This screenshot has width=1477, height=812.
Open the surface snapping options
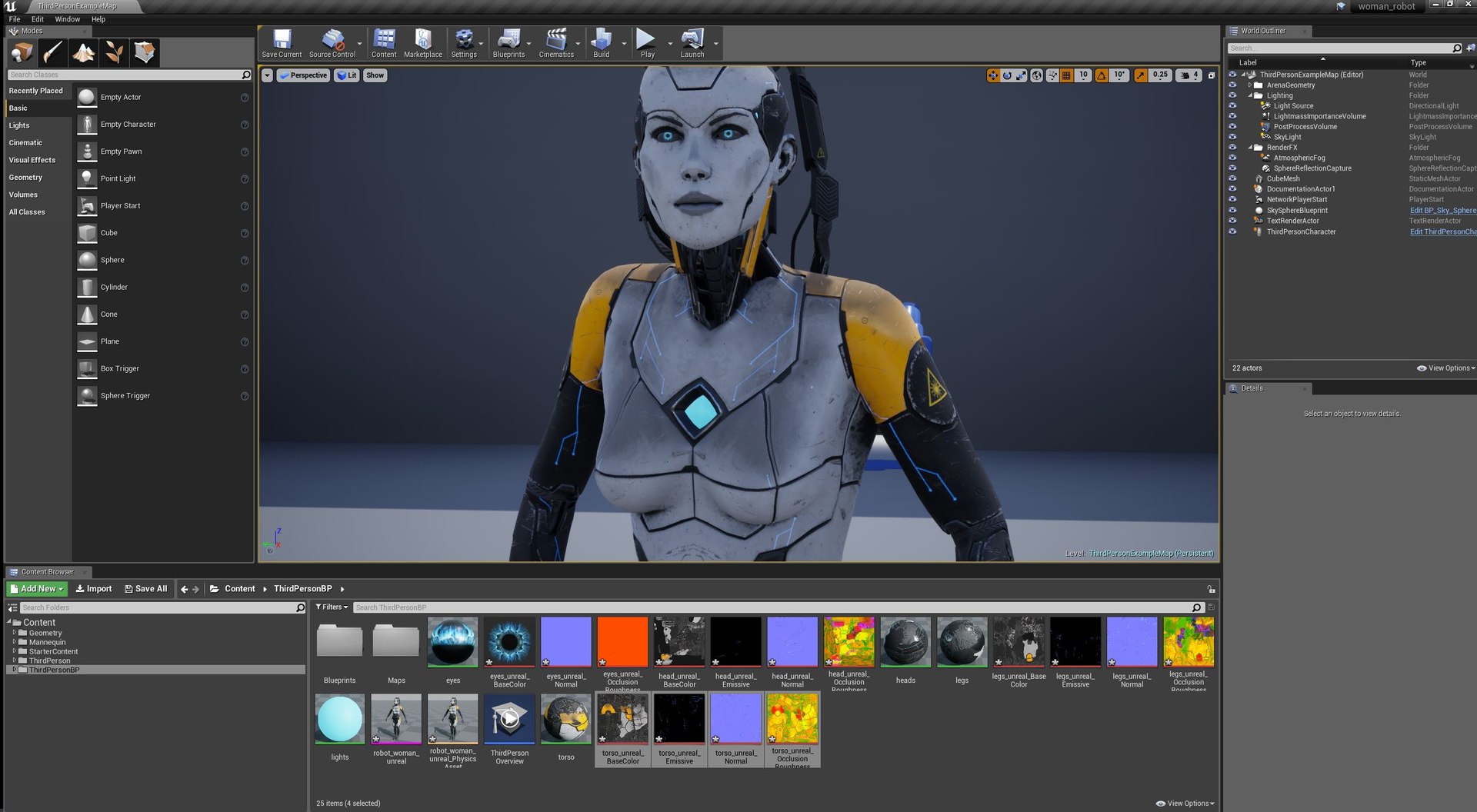click(1052, 75)
